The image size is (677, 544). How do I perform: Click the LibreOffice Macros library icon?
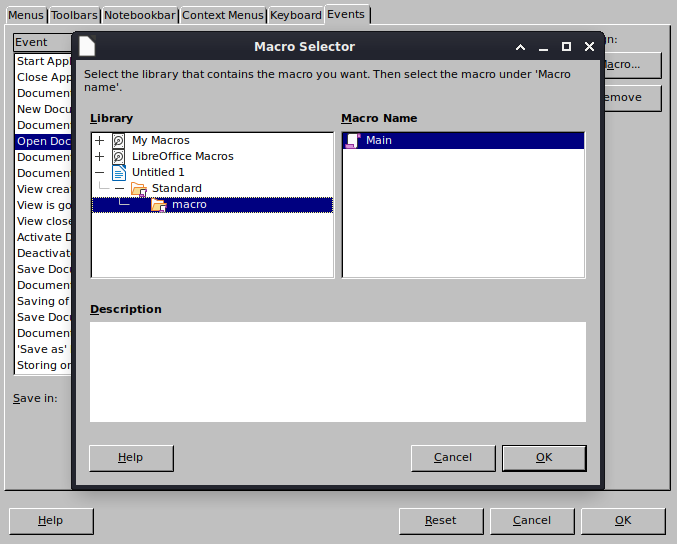click(x=119, y=157)
